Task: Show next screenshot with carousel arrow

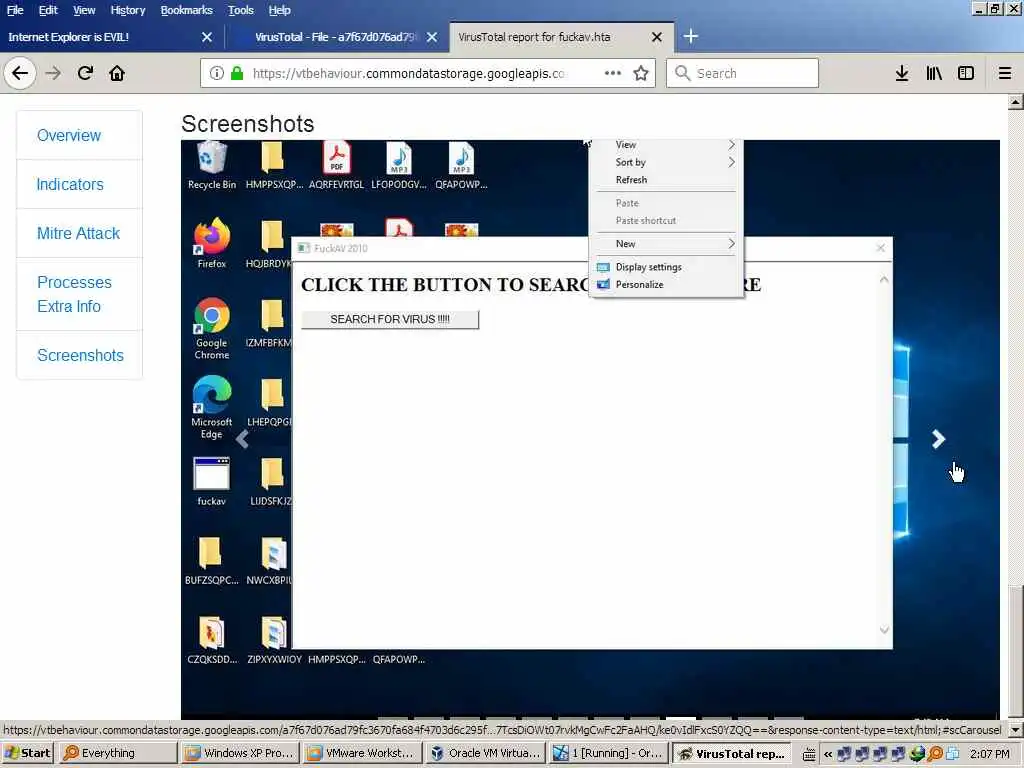Action: point(938,439)
